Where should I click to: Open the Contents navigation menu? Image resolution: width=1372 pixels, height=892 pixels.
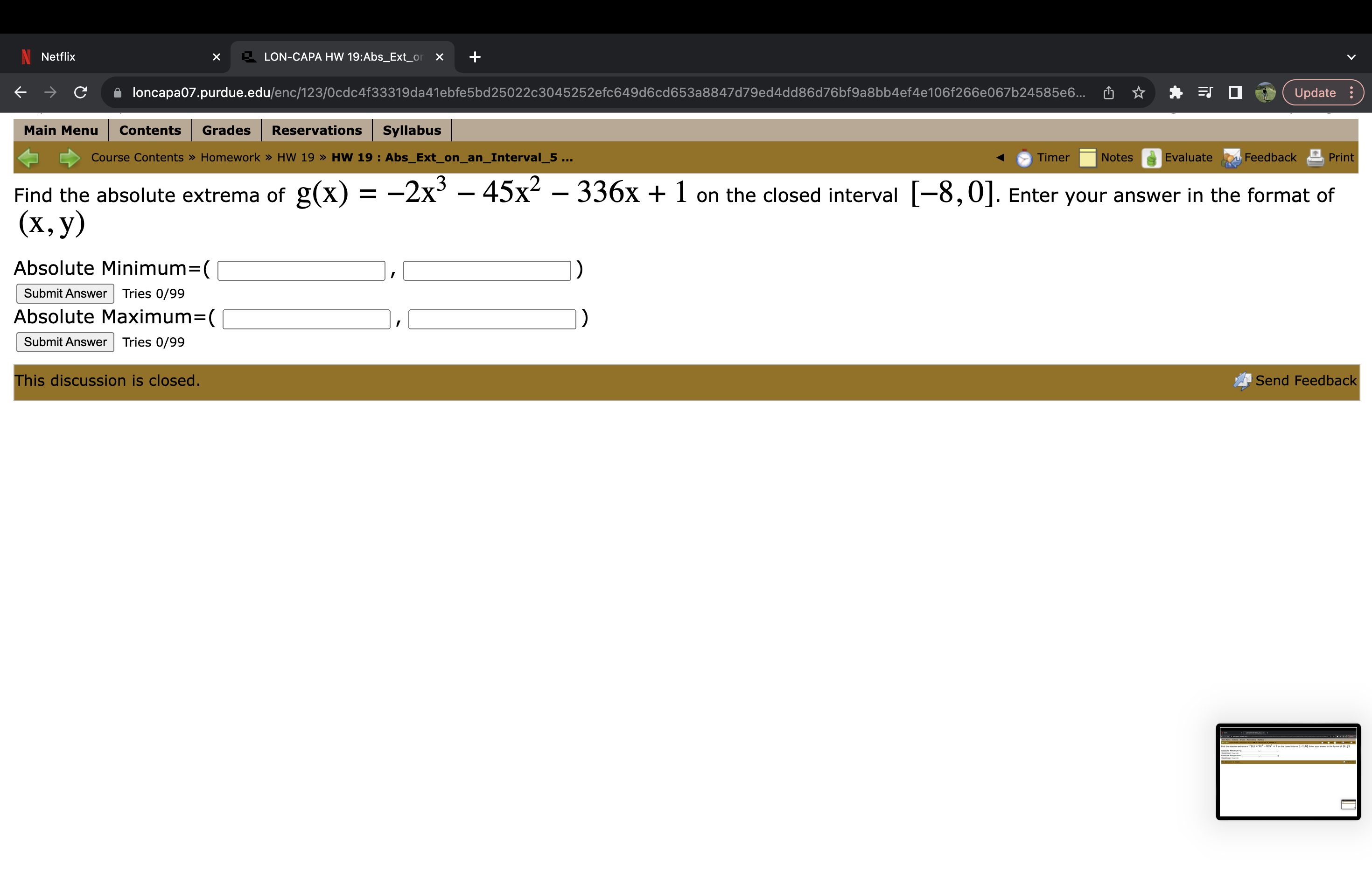pos(147,130)
